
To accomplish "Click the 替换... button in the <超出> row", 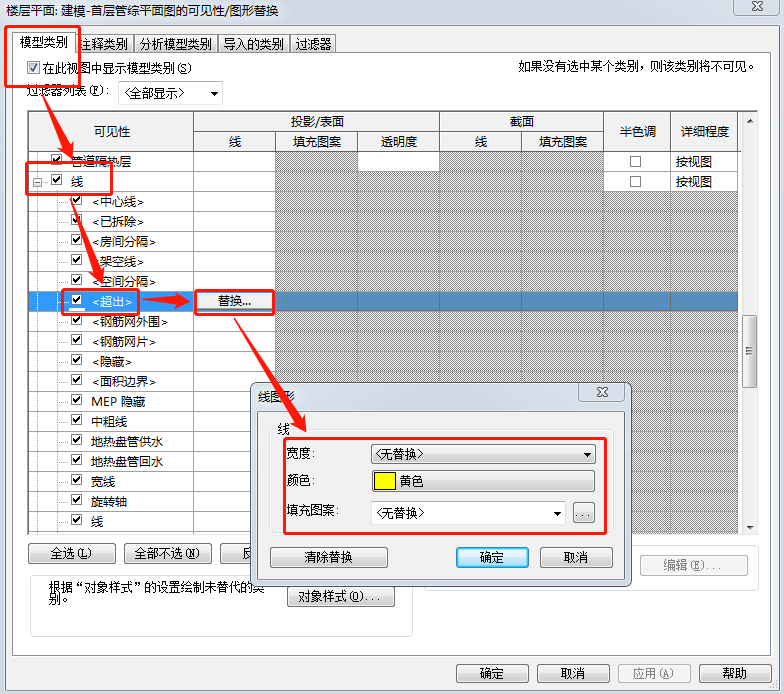I will pos(234,301).
